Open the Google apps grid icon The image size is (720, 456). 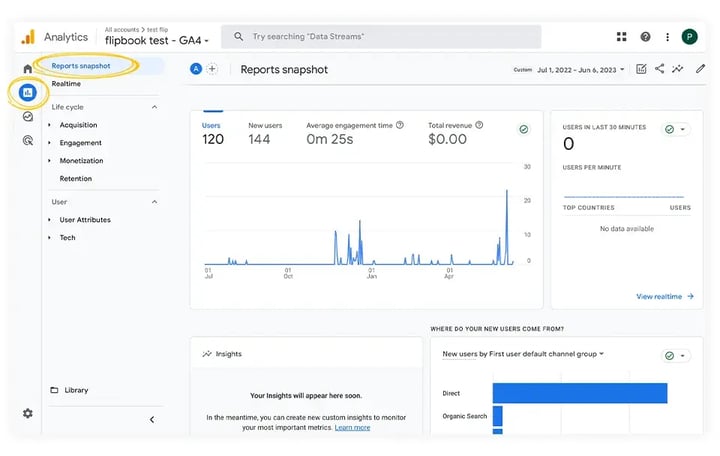coord(621,37)
